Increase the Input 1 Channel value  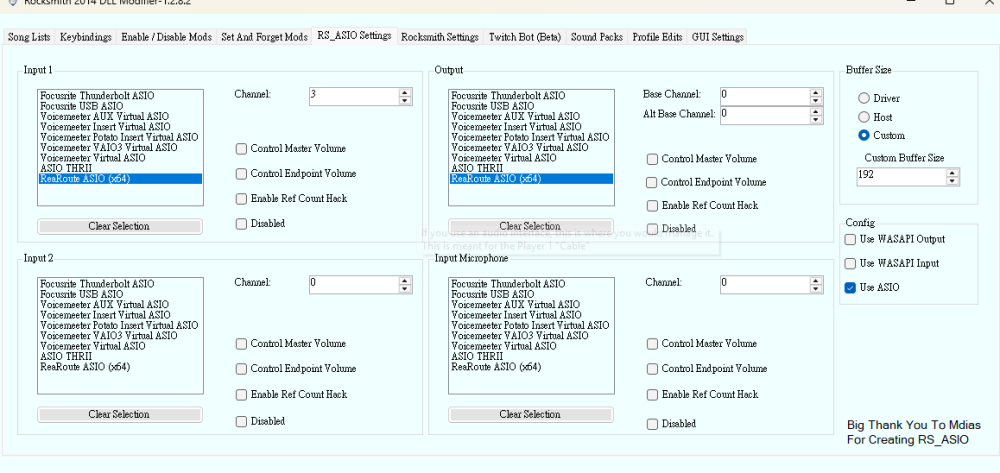pyautogui.click(x=405, y=92)
